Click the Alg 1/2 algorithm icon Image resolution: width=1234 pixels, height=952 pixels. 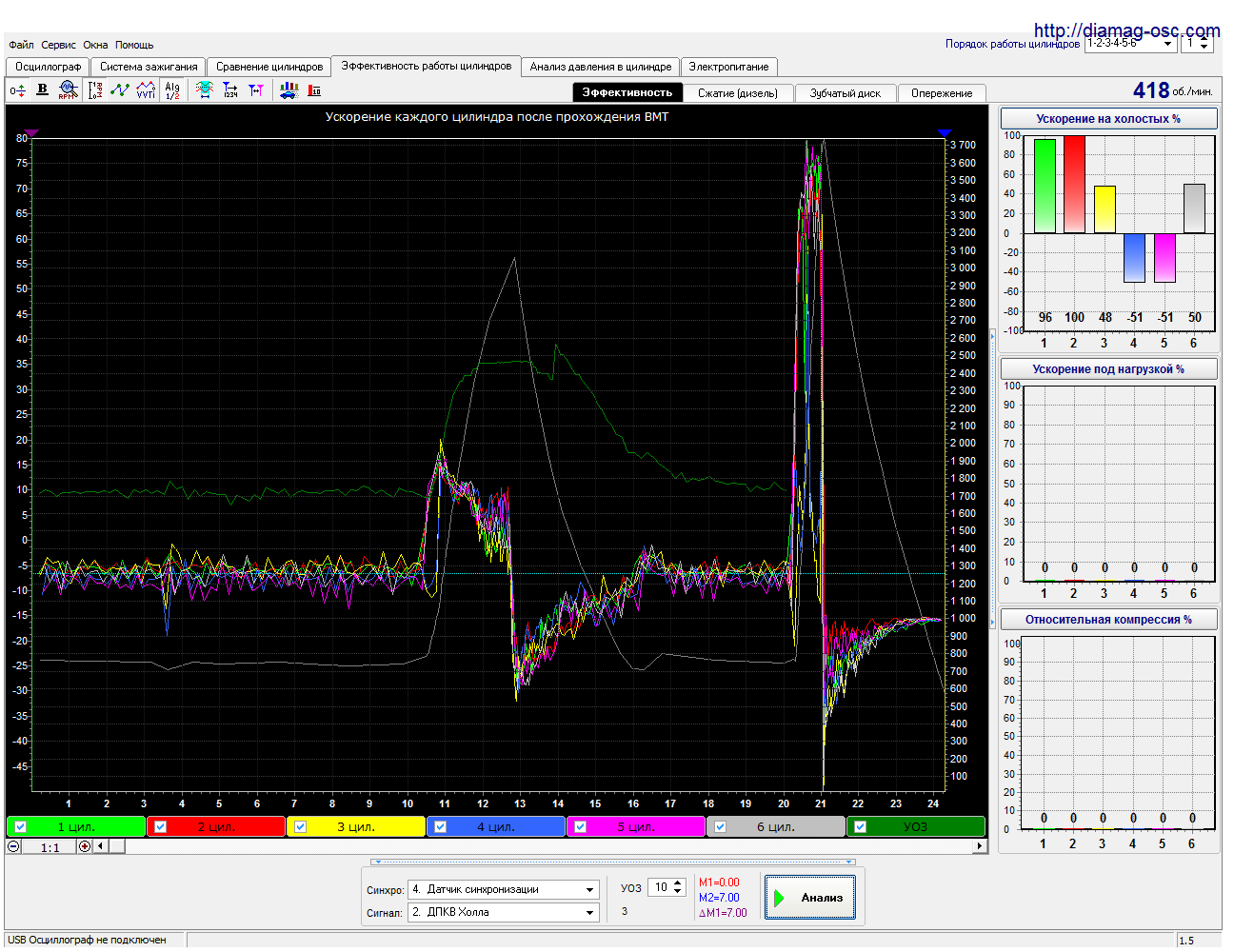(x=172, y=90)
